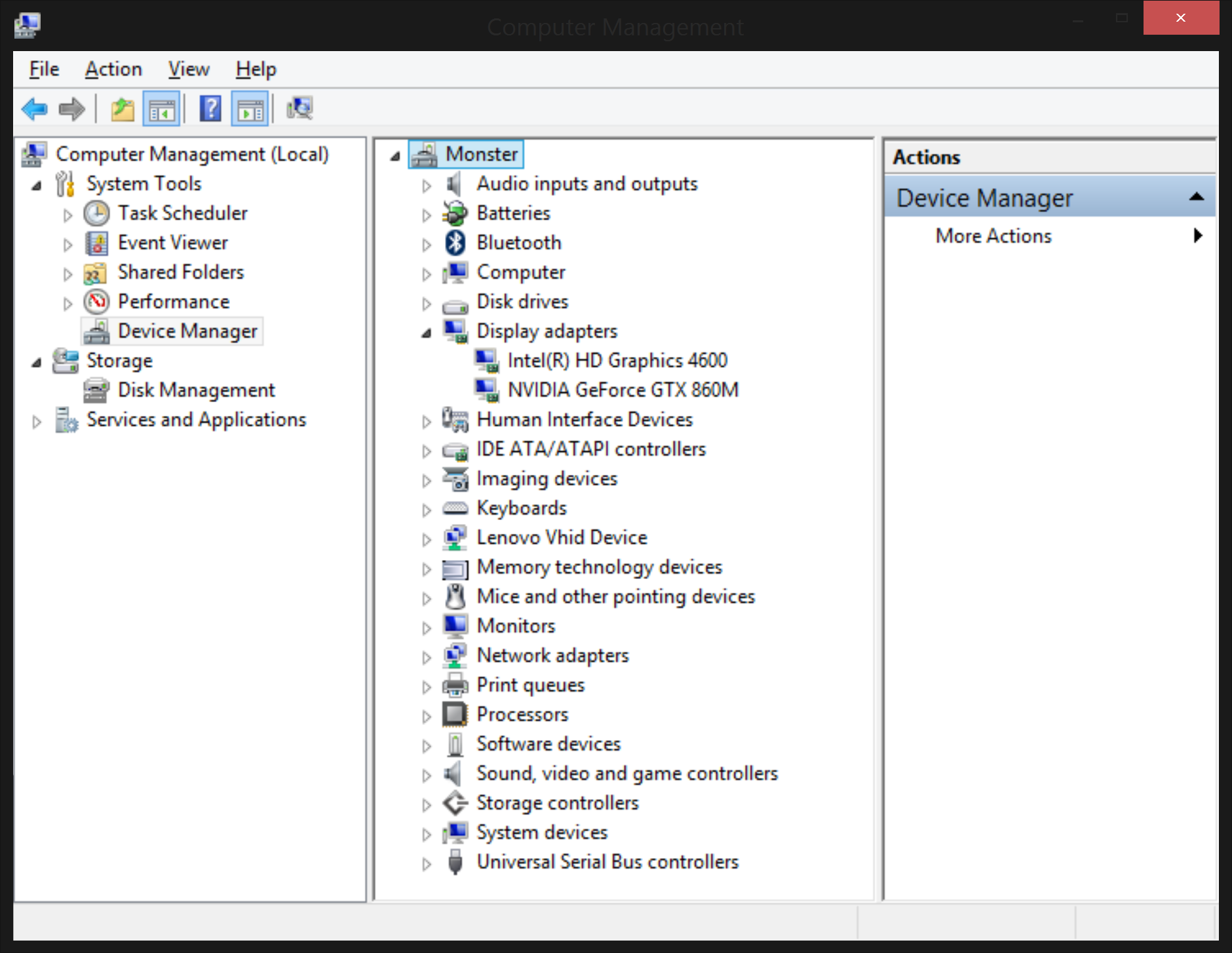The image size is (1232, 953).
Task: Open More Actions submenu
Action: click(993, 236)
